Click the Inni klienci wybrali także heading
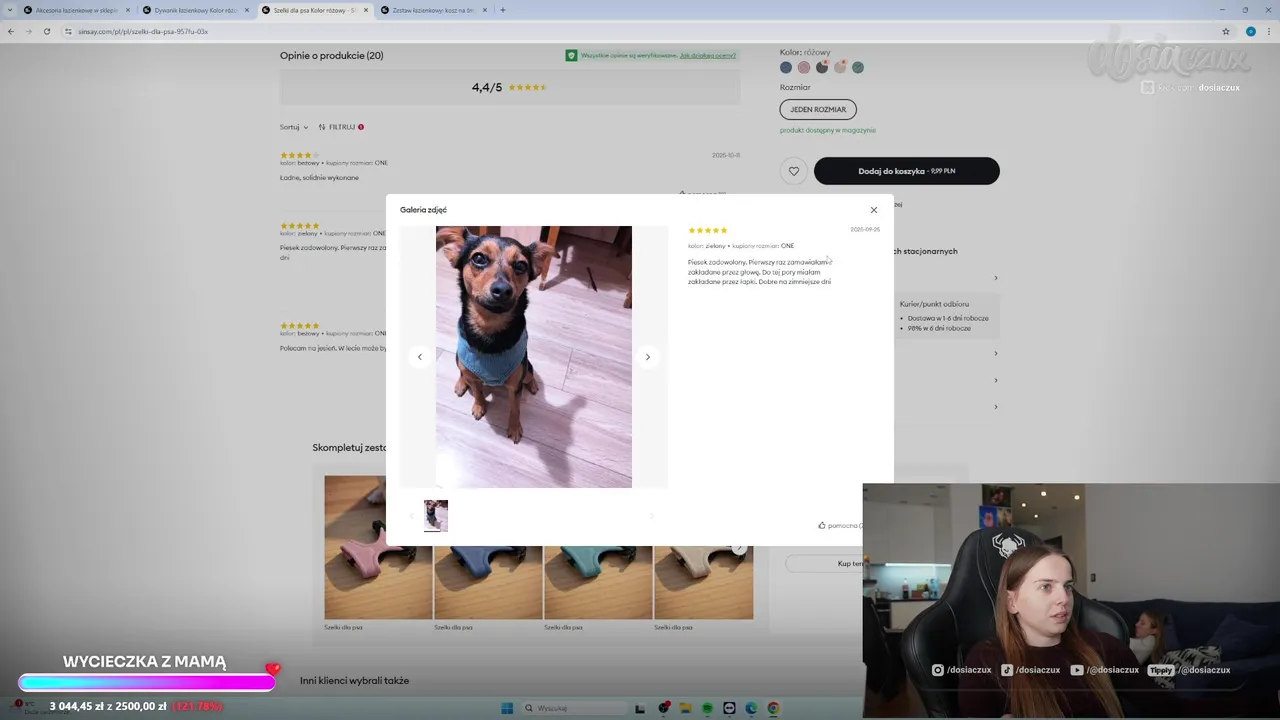Image resolution: width=1280 pixels, height=720 pixels. [x=354, y=681]
